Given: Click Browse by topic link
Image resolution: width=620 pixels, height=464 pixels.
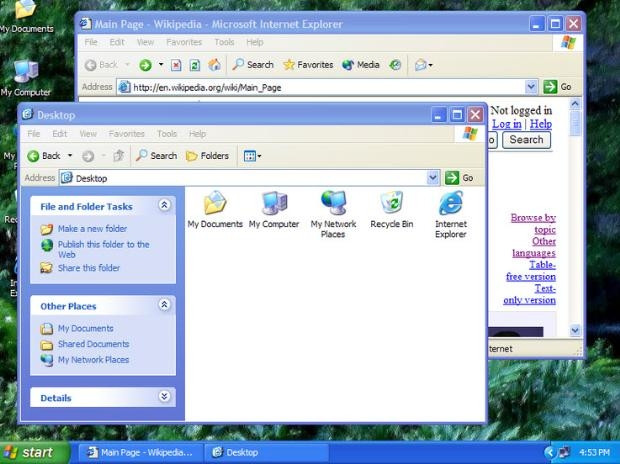Looking at the screenshot, I should pyautogui.click(x=533, y=223).
